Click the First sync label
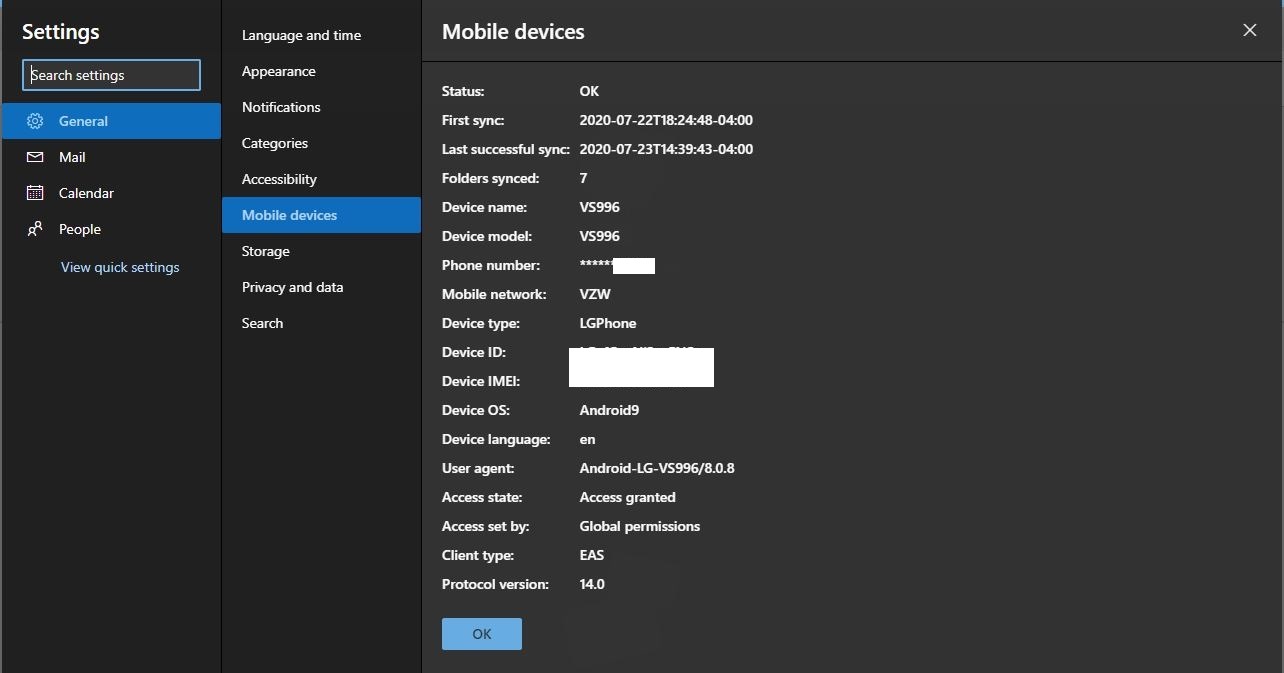This screenshot has height=673, width=1284. pos(473,120)
